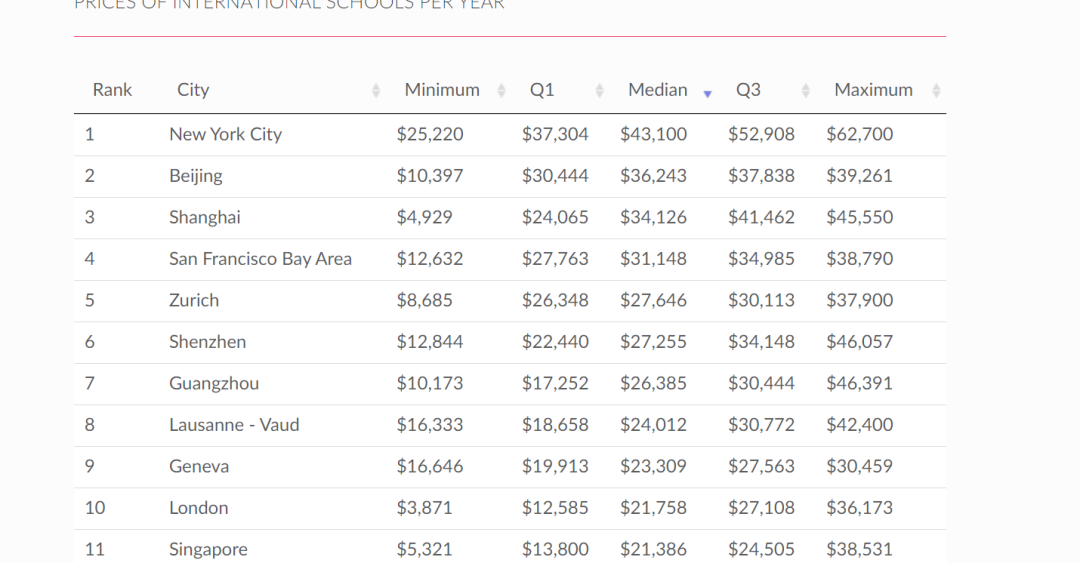The width and height of the screenshot is (1080, 563).
Task: Sort table by the City column header
Action: (193, 90)
